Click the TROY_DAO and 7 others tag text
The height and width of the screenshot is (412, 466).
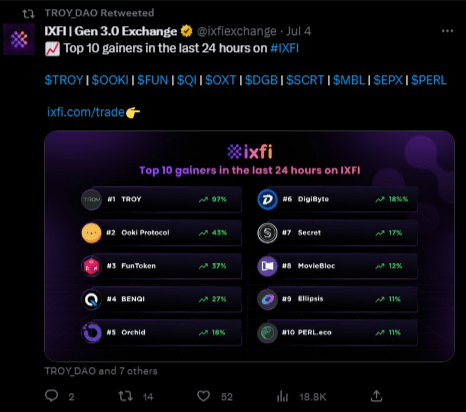click(x=101, y=371)
